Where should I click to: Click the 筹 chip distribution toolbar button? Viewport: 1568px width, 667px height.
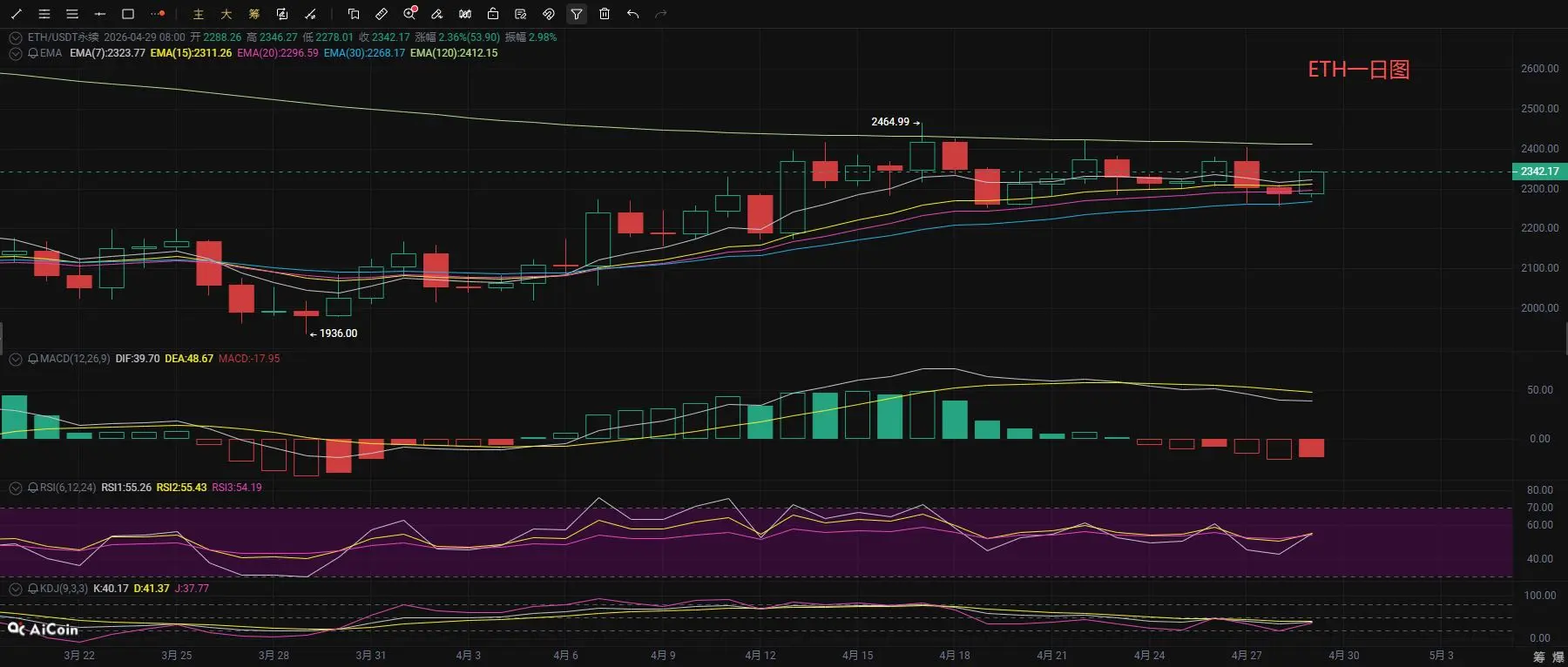coord(254,14)
